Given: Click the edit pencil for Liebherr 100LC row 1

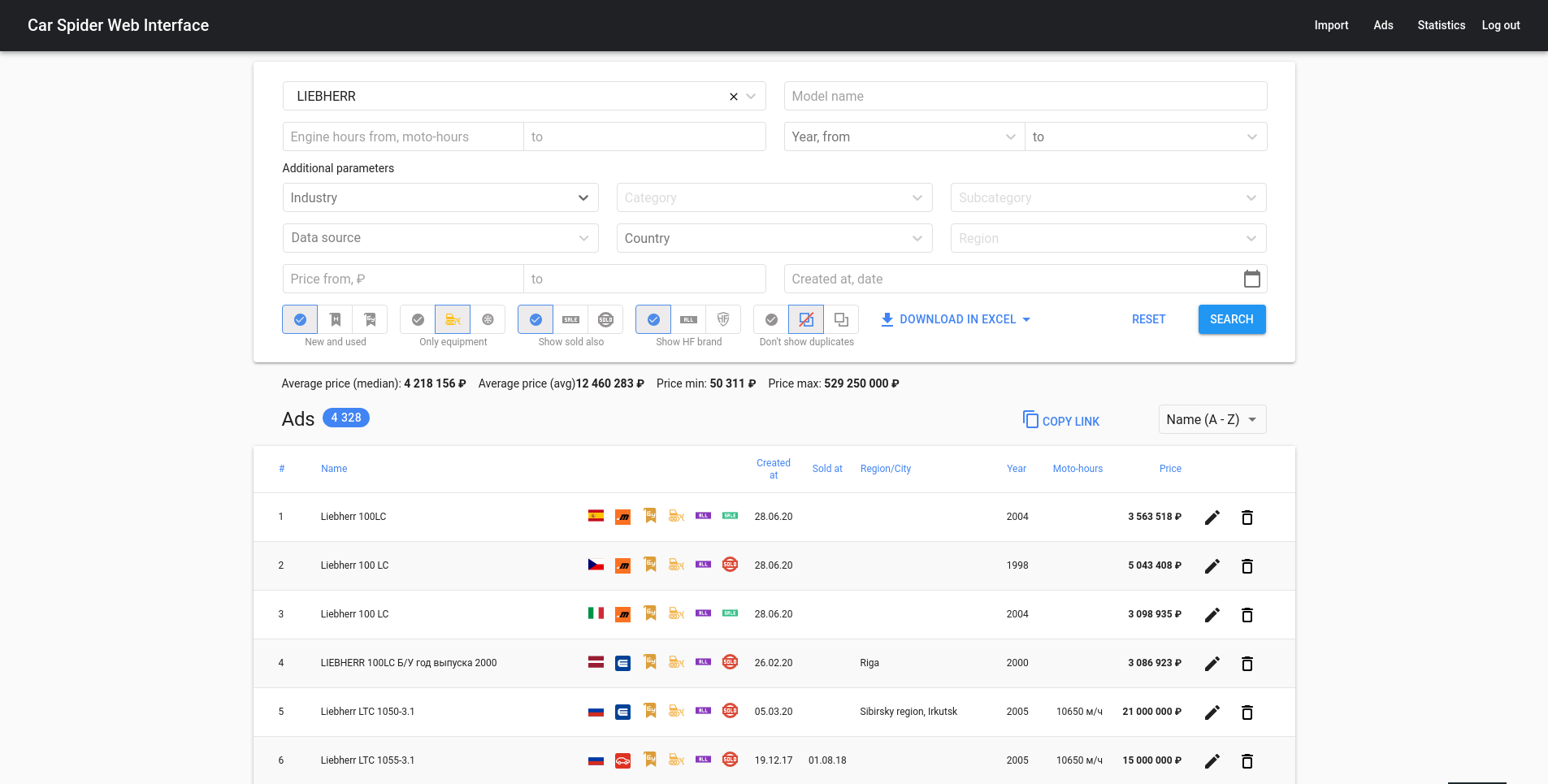Looking at the screenshot, I should 1212,518.
